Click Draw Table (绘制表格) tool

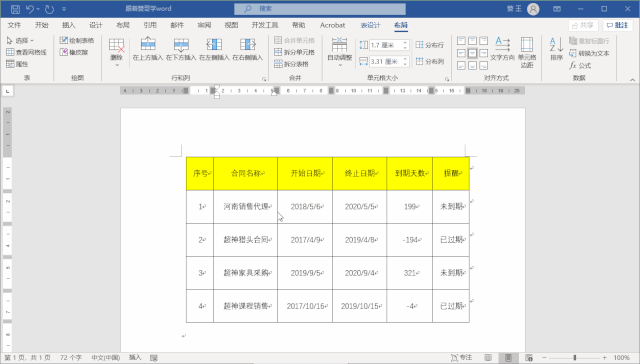[x=77, y=40]
